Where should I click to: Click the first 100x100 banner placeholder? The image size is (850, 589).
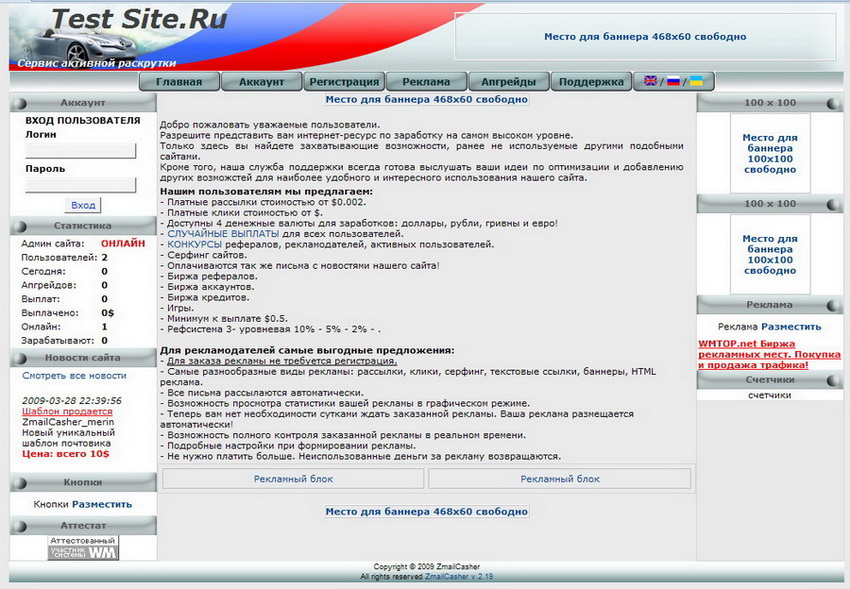click(x=770, y=153)
